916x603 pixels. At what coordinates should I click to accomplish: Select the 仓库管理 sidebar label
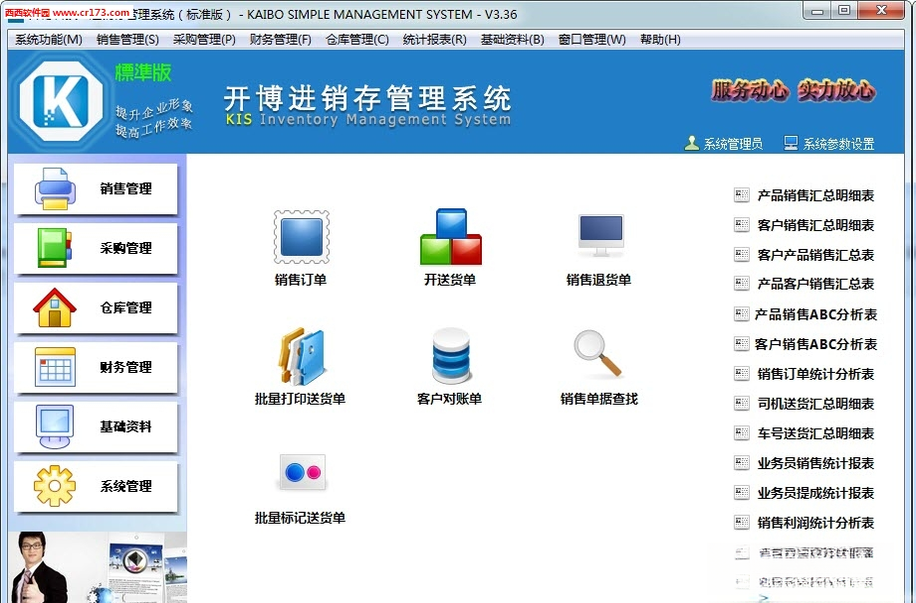(126, 308)
